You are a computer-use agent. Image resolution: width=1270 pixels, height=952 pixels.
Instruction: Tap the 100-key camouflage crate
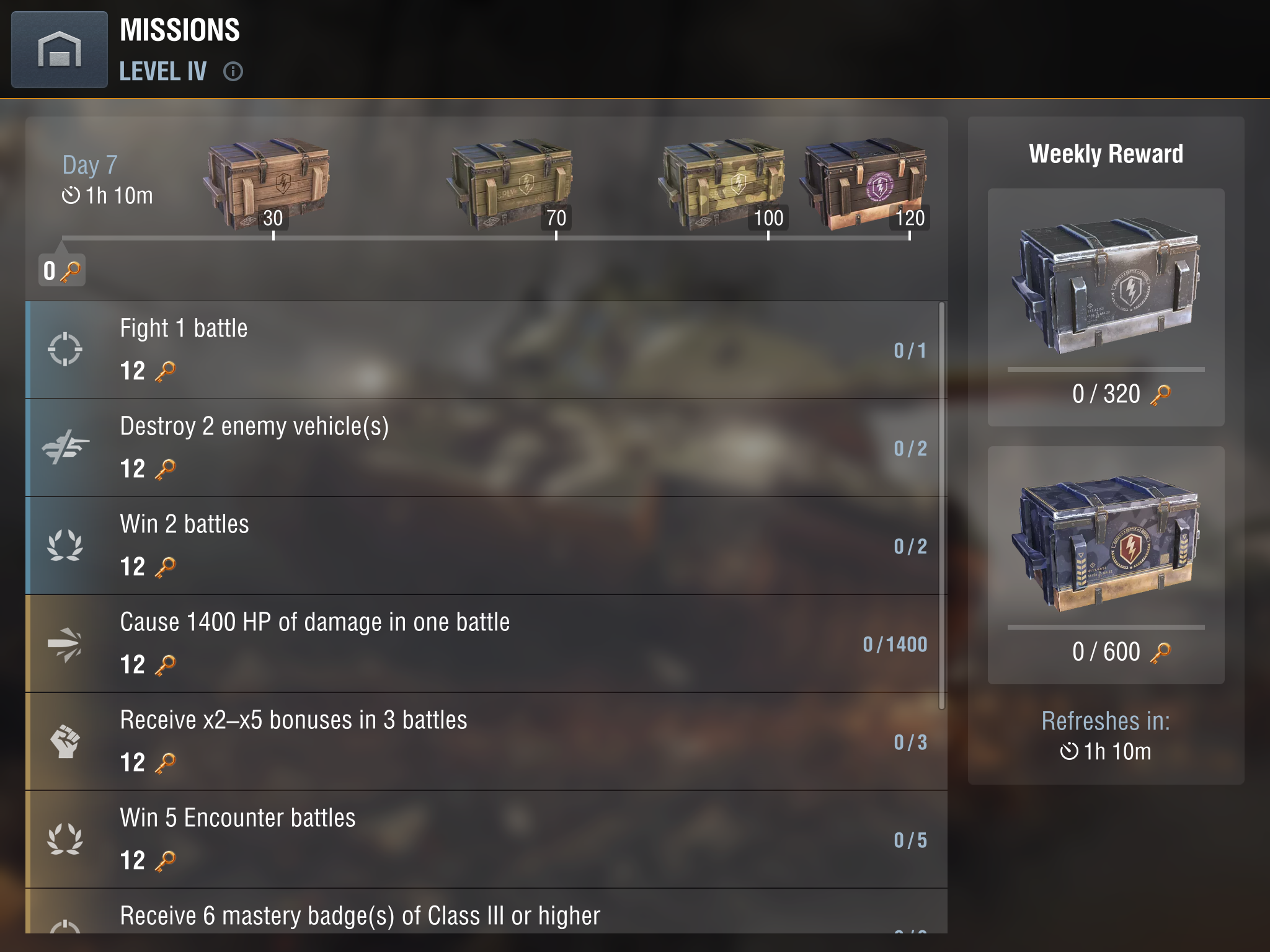pyautogui.click(x=722, y=183)
